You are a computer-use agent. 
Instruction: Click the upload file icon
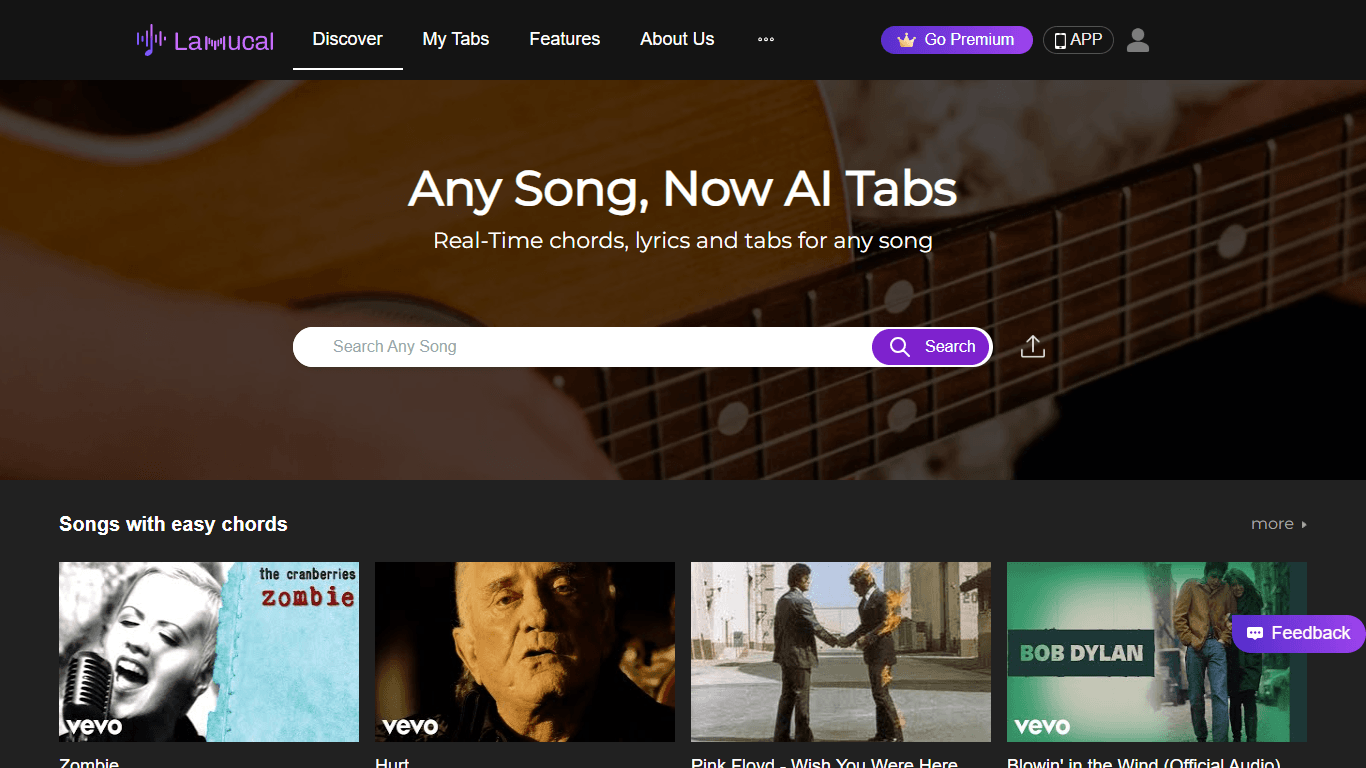(x=1033, y=347)
